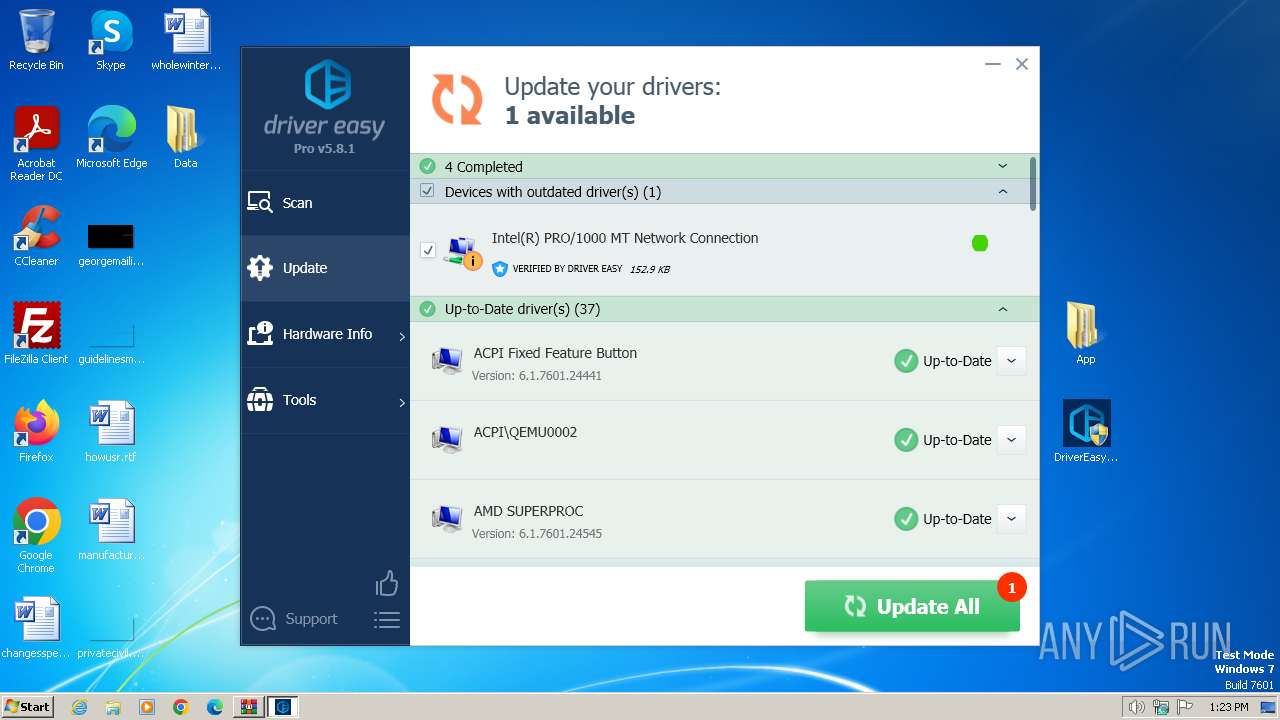Image resolution: width=1280 pixels, height=720 pixels.
Task: Click the green status indicator for Intel driver
Action: 980,243
